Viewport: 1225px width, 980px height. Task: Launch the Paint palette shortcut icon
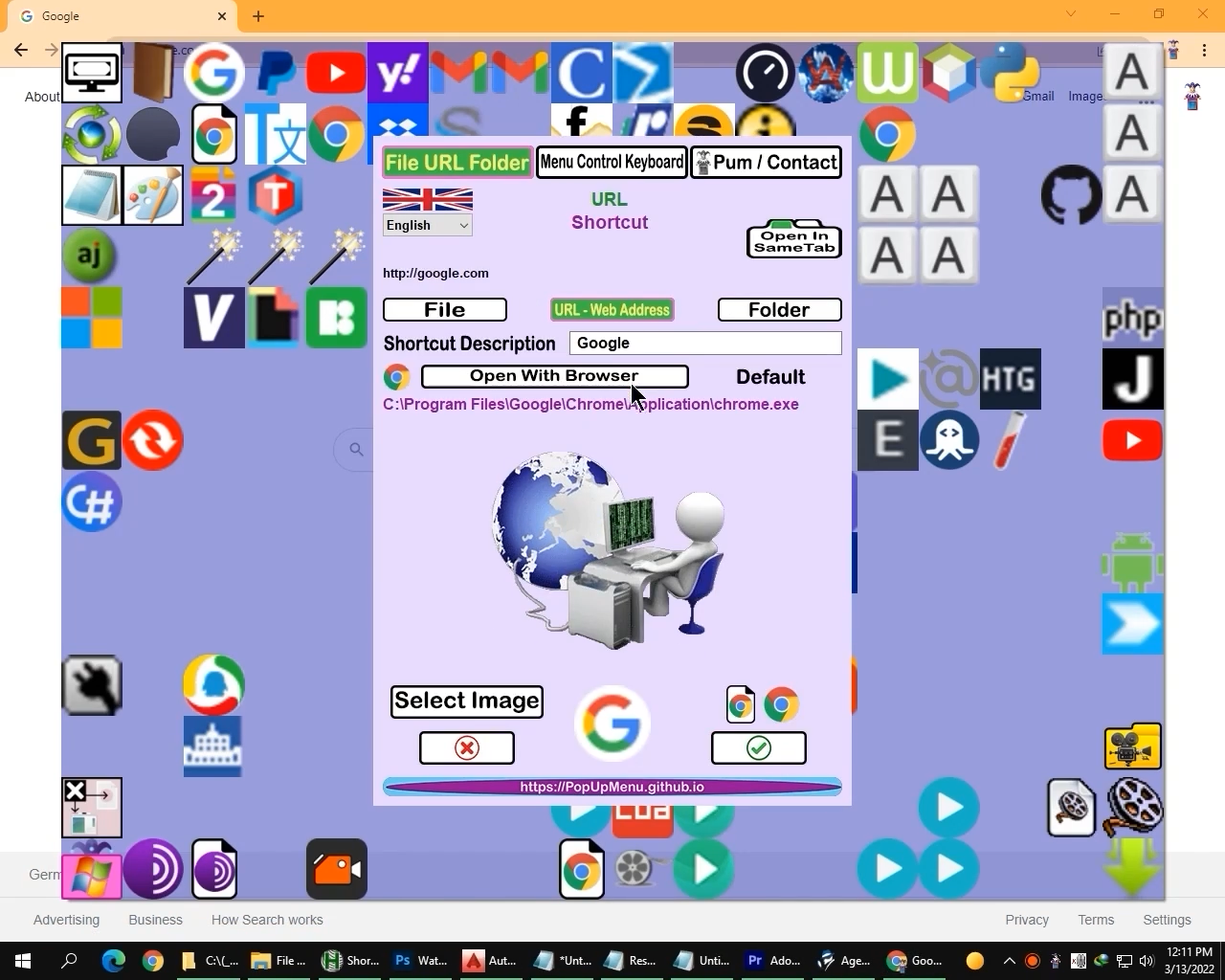[153, 195]
